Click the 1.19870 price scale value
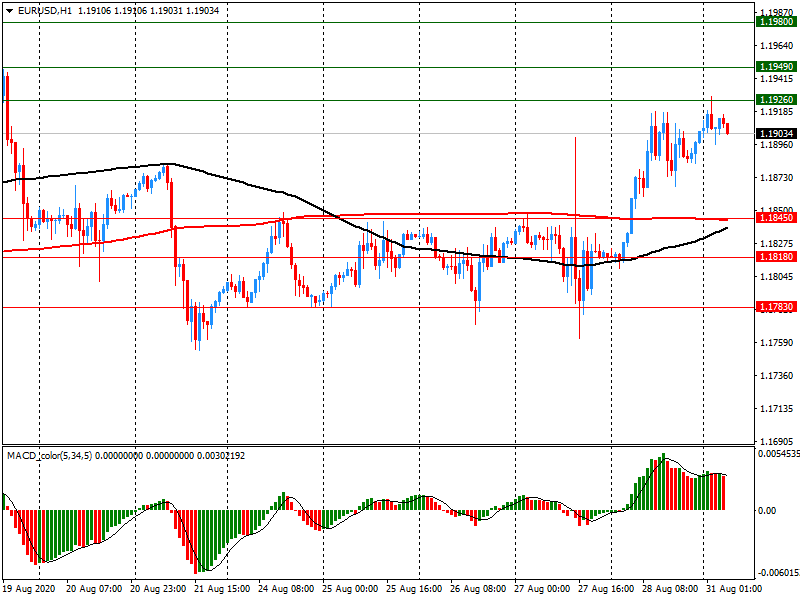The image size is (800, 600). pos(775,13)
